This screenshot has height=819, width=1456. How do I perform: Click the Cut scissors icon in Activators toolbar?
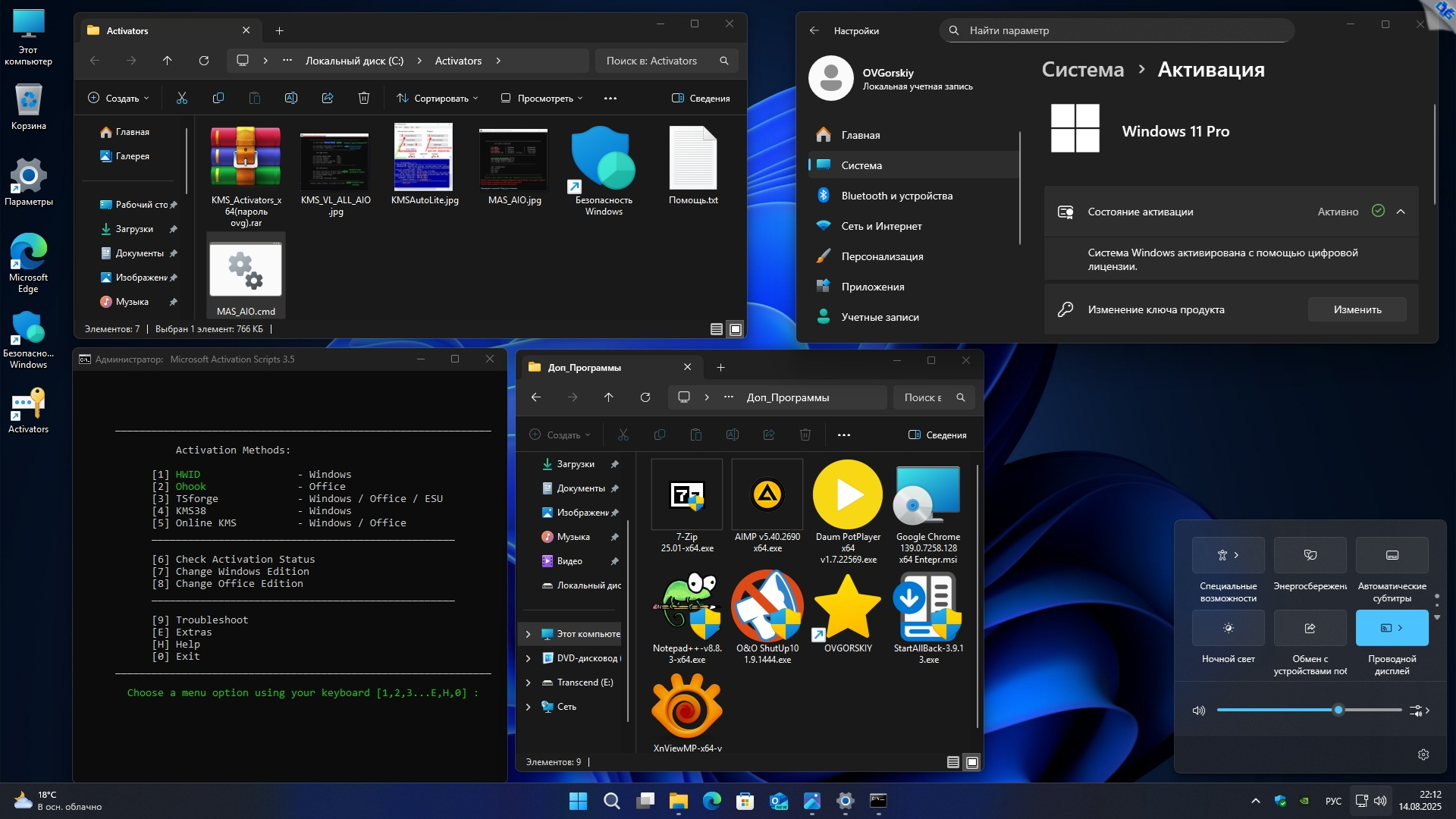(182, 98)
